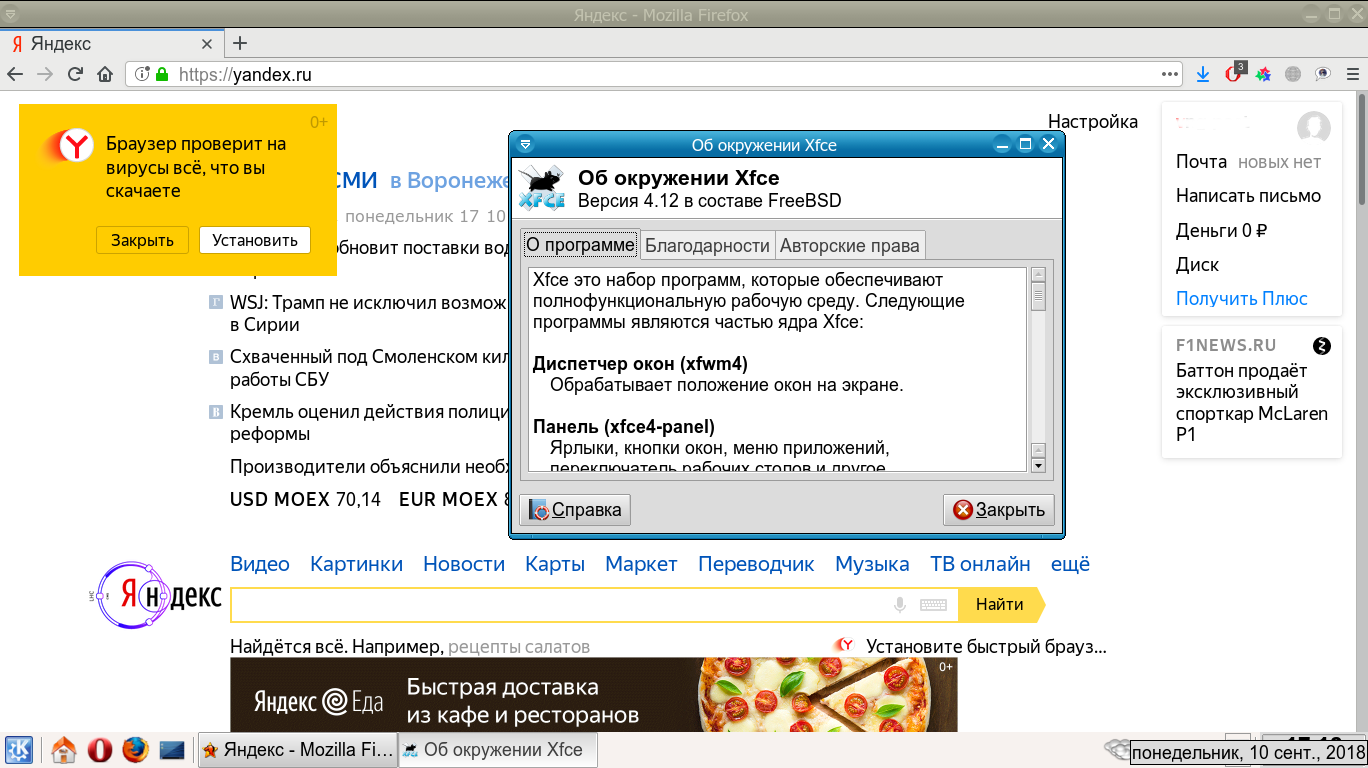Screen dimensions: 1368x768
Task: Switch to Об окружении Xfce taskbar window
Action: pyautogui.click(x=498, y=749)
